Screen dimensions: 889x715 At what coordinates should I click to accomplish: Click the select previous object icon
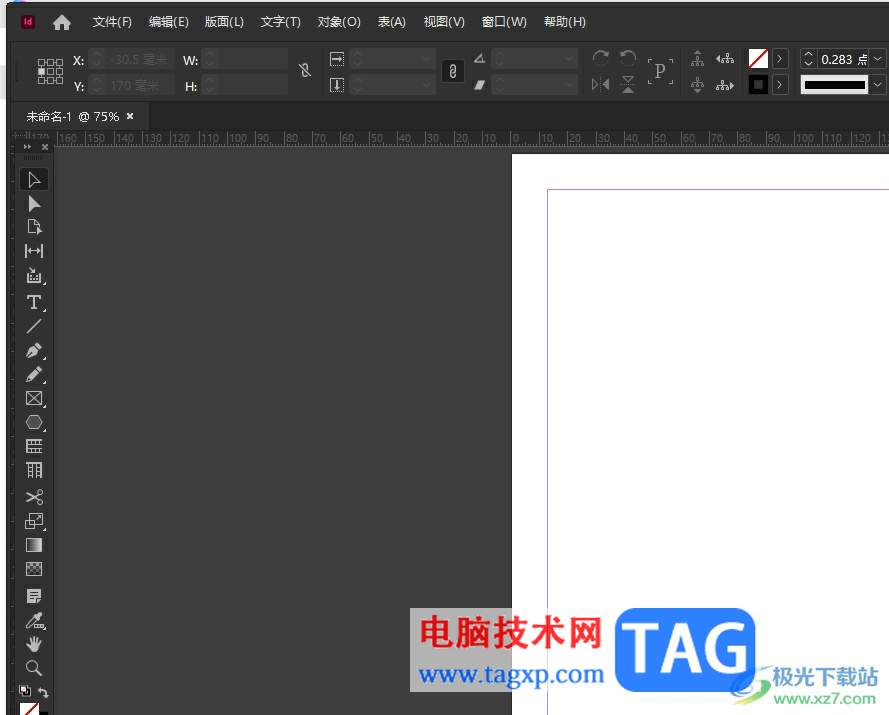[725, 58]
